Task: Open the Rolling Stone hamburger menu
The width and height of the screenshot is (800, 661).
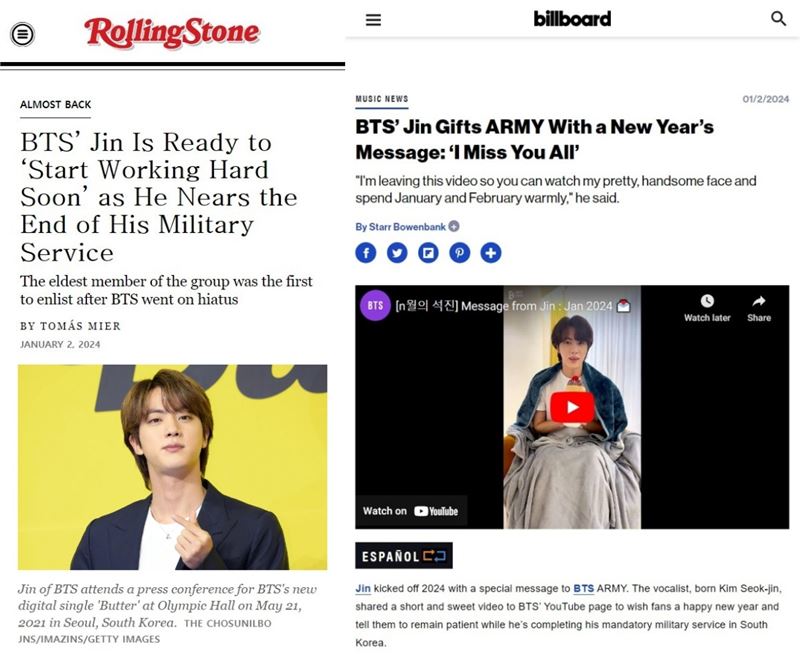Action: (22, 34)
